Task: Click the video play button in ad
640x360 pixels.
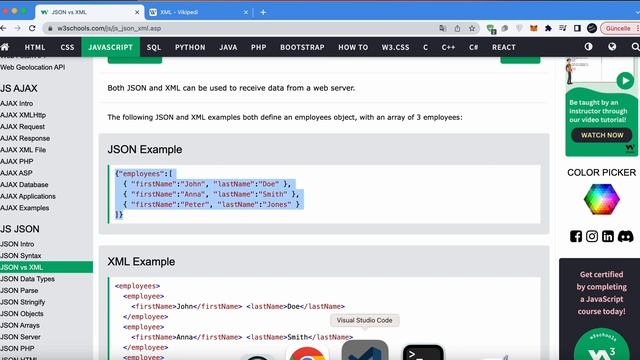Action: point(625,81)
